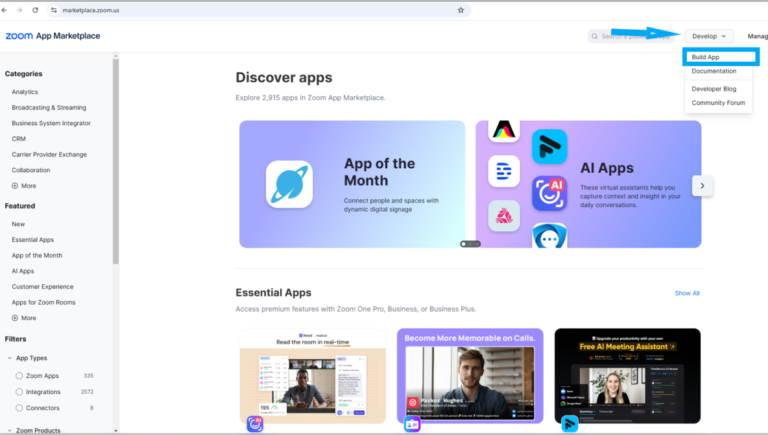Click the arrow badge on third Essential Apps card
This screenshot has height=435, width=768.
pos(570,423)
